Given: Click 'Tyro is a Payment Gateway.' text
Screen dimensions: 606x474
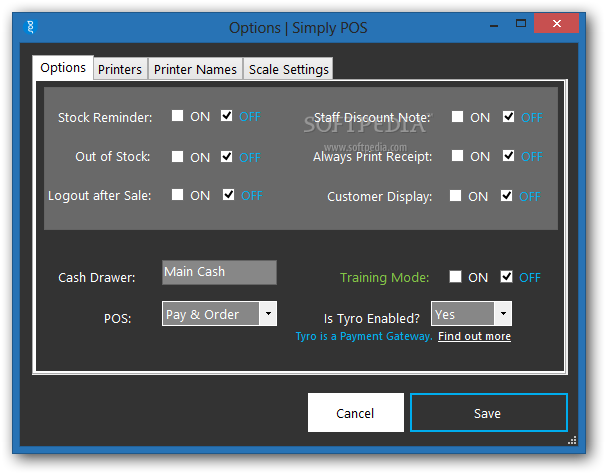Looking at the screenshot, I should pos(364,336).
